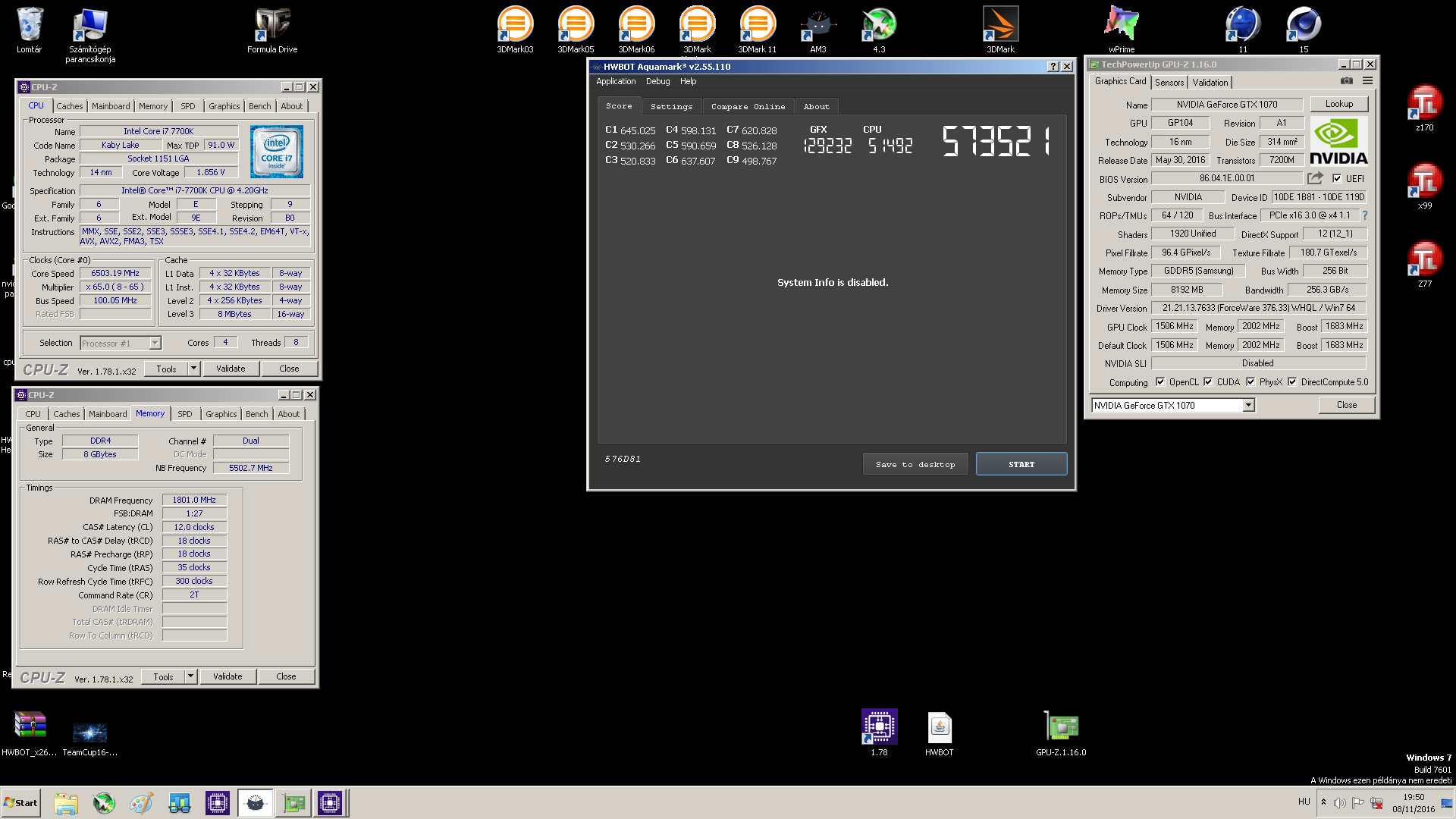Expand the Tools dropdown arrow in lower CPU-Z

(x=190, y=676)
